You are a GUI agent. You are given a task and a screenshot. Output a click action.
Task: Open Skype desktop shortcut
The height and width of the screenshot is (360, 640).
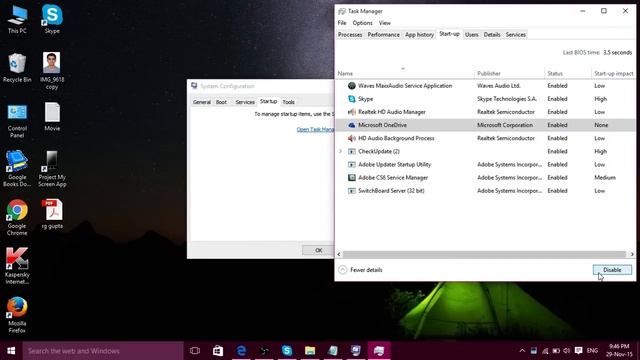[x=52, y=19]
